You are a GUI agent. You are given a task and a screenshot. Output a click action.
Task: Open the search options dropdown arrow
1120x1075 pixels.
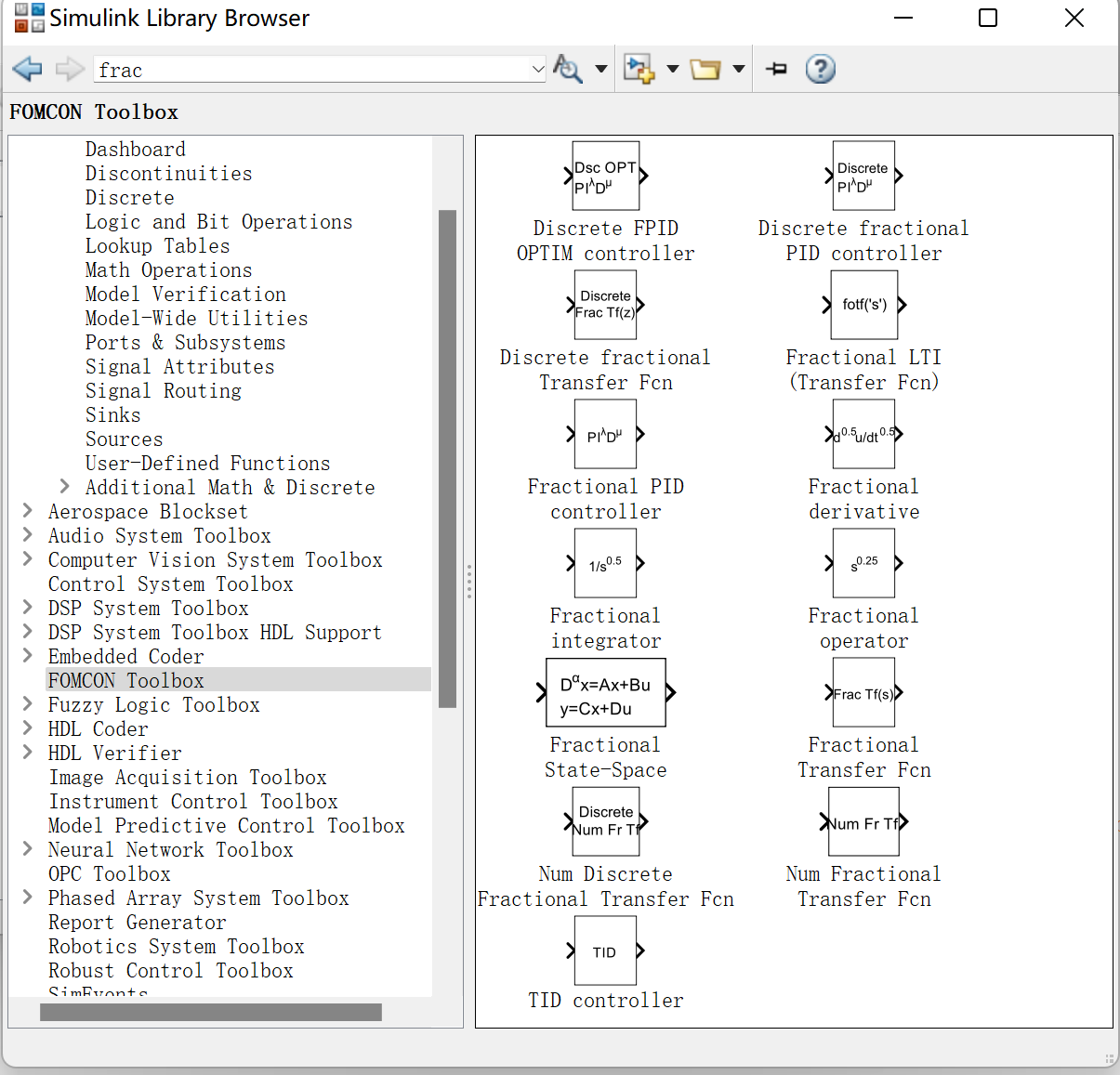click(x=601, y=69)
